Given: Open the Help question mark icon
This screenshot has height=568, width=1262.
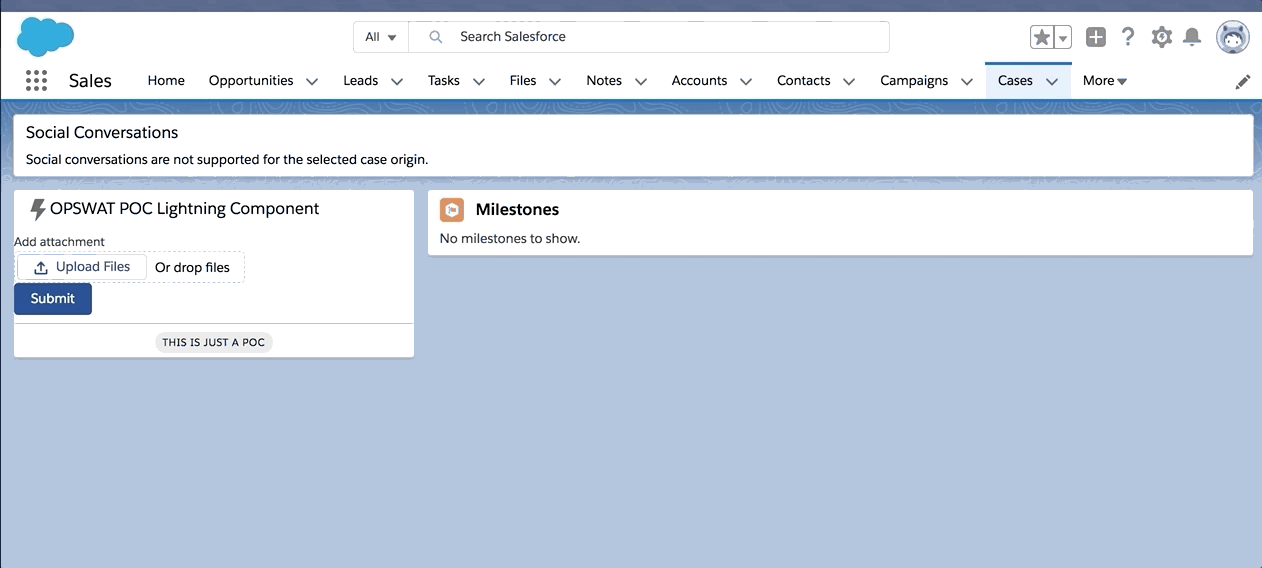Looking at the screenshot, I should pos(1128,37).
